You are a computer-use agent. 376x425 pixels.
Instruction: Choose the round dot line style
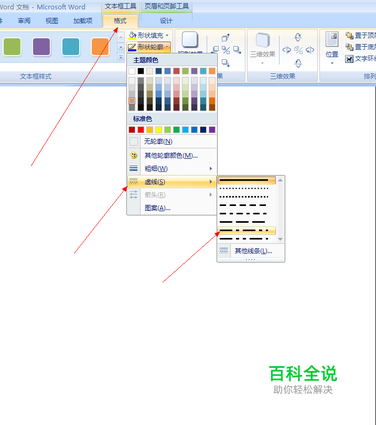(247, 189)
